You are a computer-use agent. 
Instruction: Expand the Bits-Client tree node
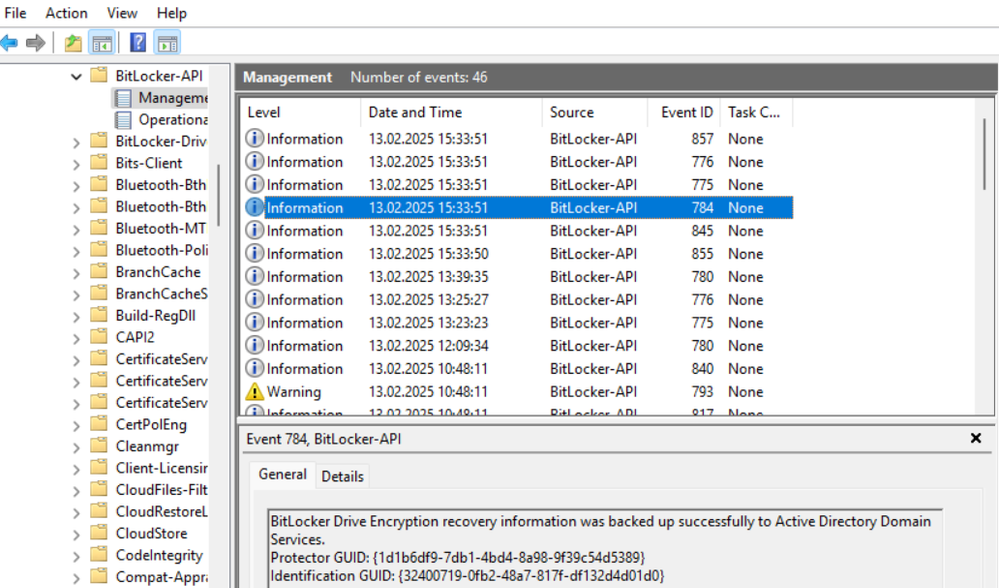(x=76, y=164)
